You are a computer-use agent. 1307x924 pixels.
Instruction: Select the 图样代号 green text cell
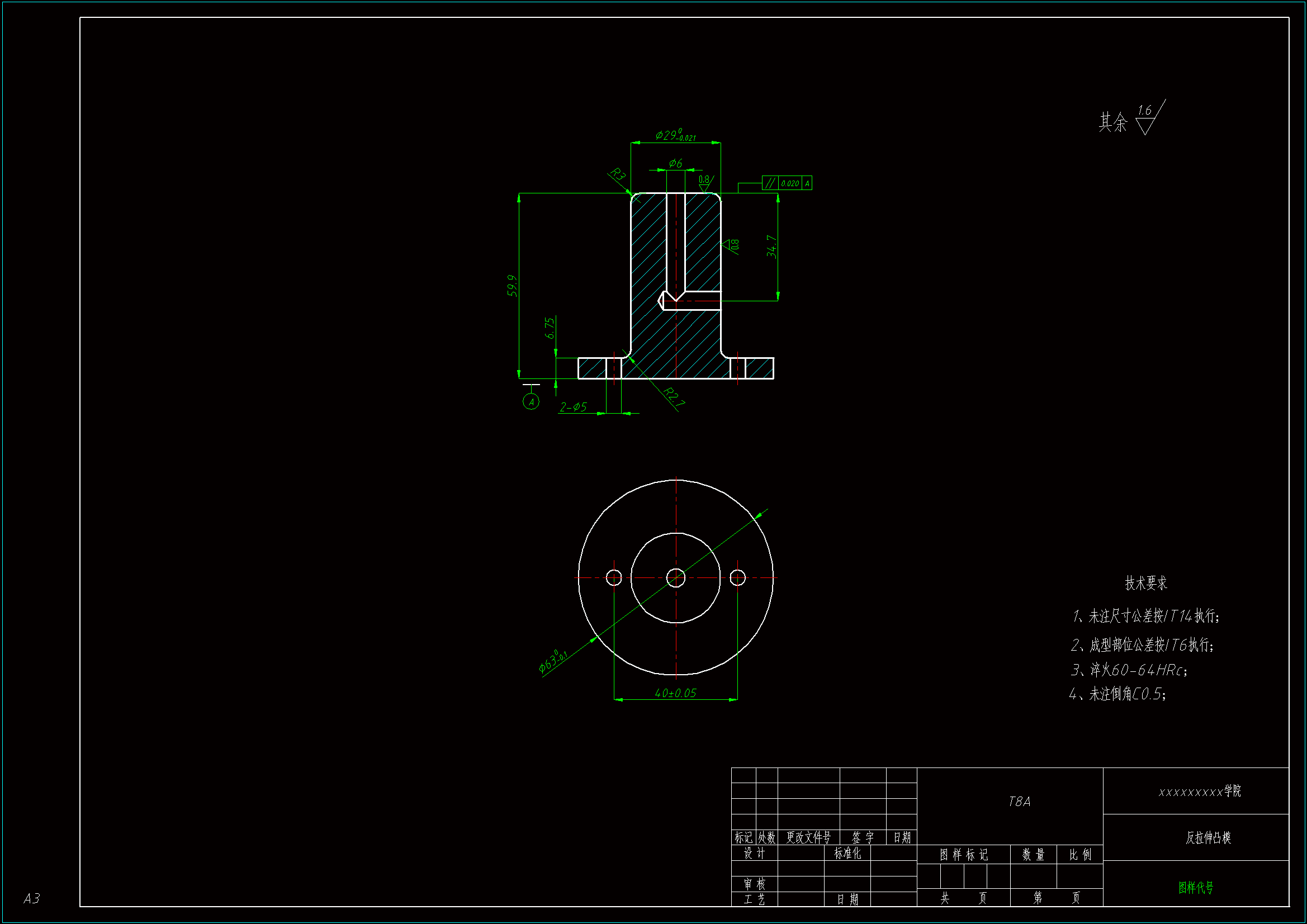[1195, 887]
